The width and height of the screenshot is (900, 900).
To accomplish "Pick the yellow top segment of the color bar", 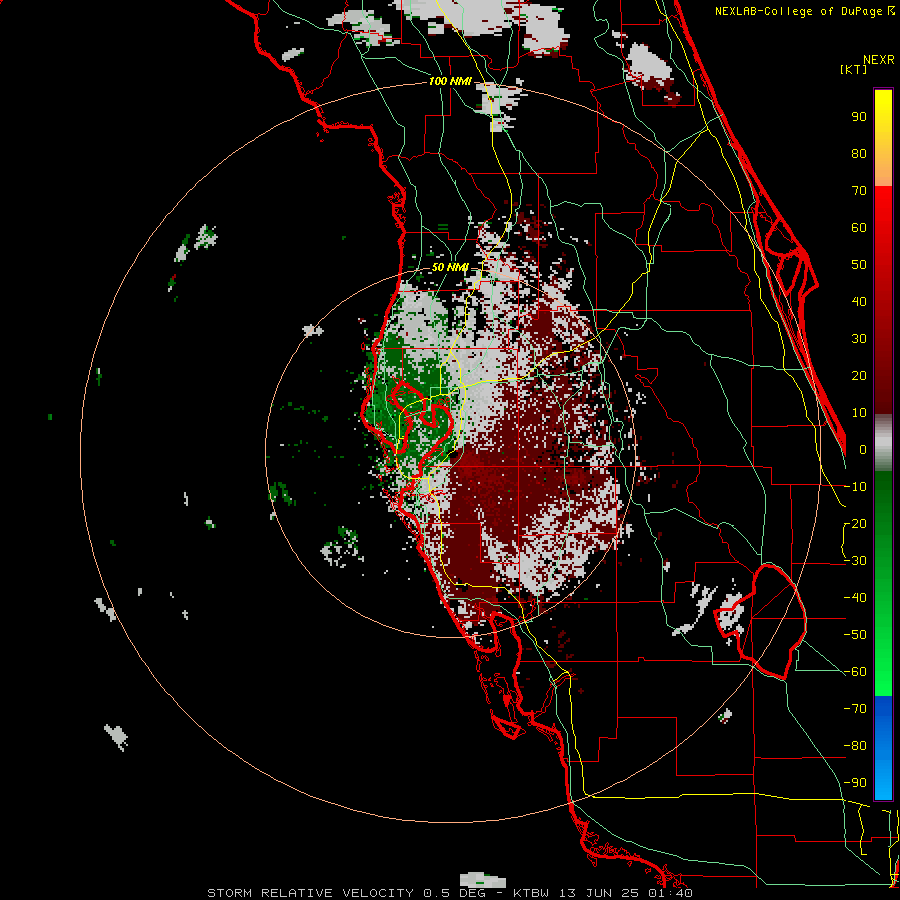I will click(x=883, y=138).
